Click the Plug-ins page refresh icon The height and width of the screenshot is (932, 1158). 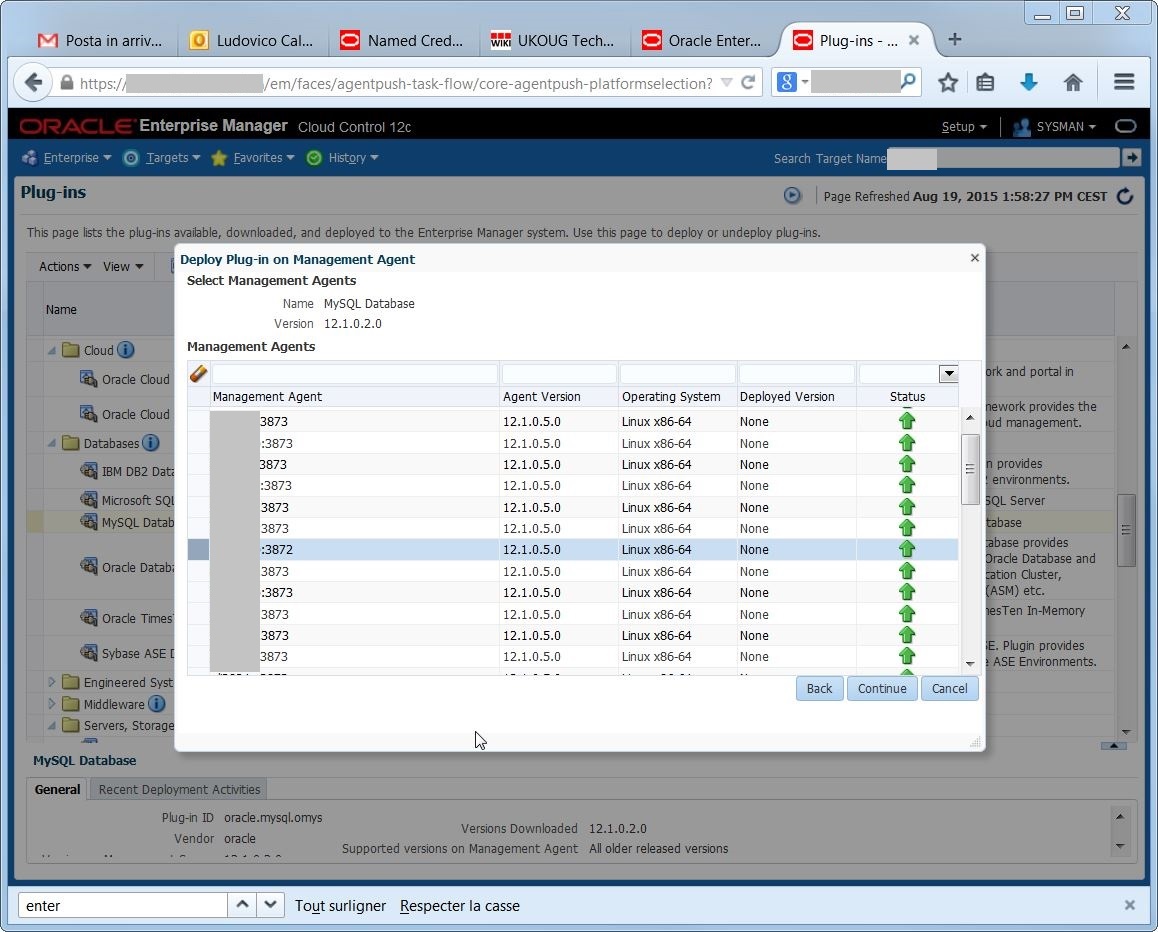pyautogui.click(x=1125, y=196)
